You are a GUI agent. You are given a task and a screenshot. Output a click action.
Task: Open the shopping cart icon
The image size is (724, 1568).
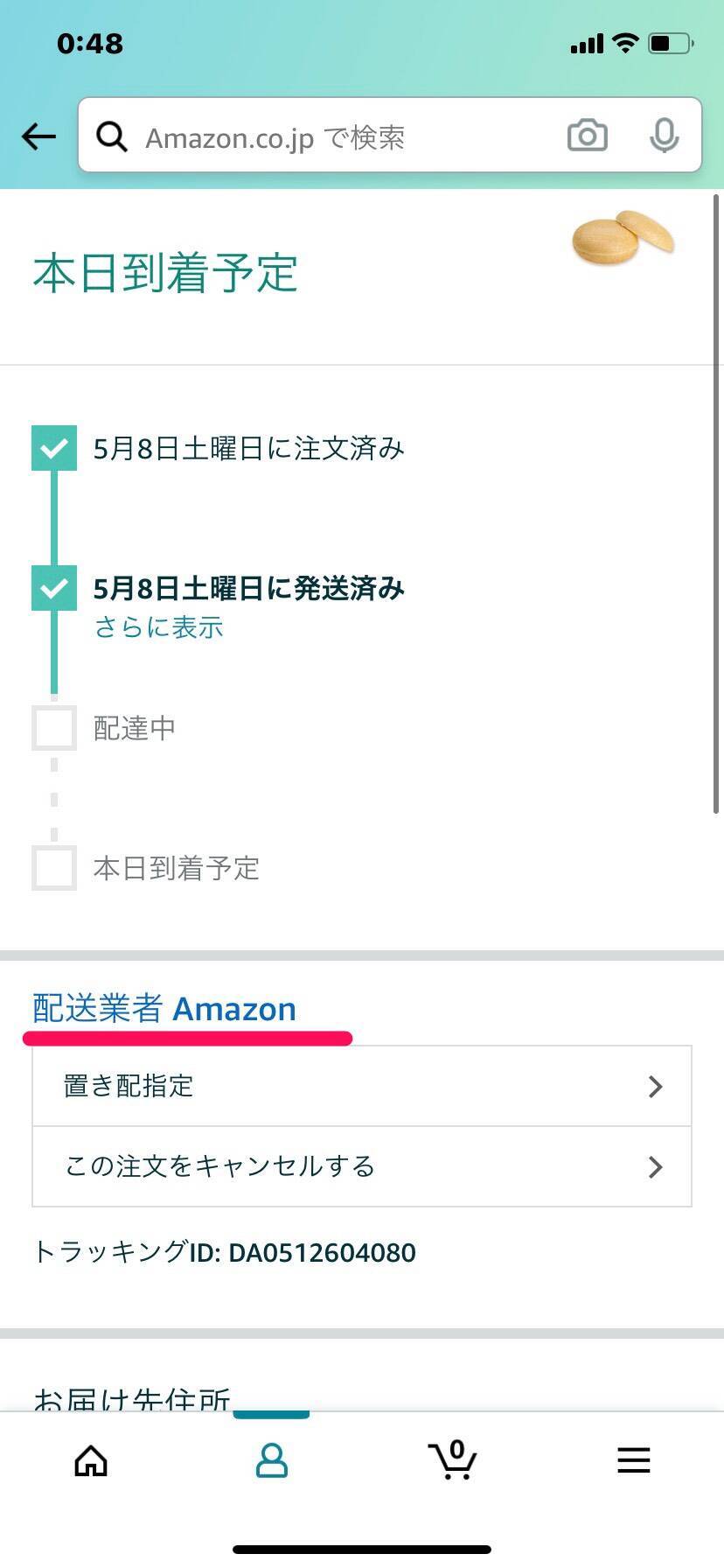click(x=452, y=1460)
